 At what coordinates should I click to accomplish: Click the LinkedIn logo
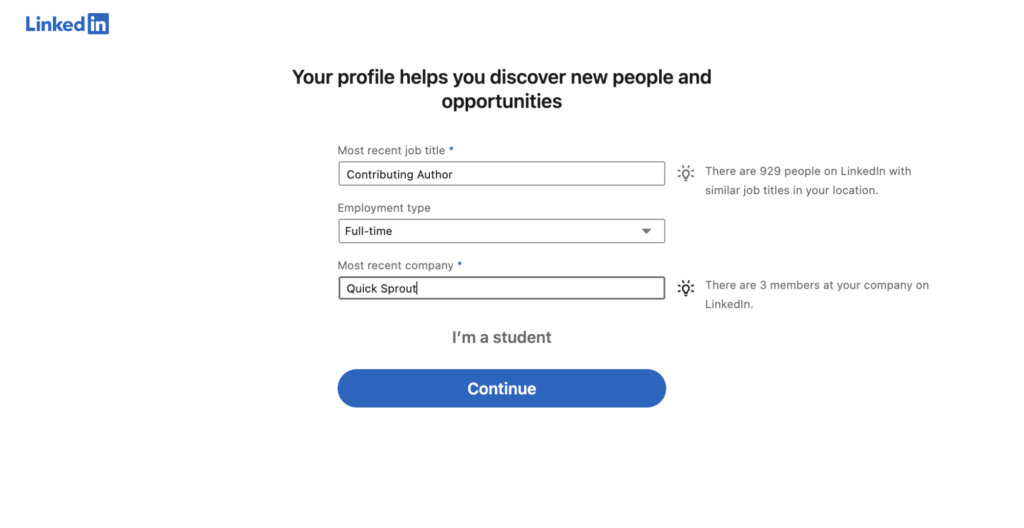click(67, 24)
